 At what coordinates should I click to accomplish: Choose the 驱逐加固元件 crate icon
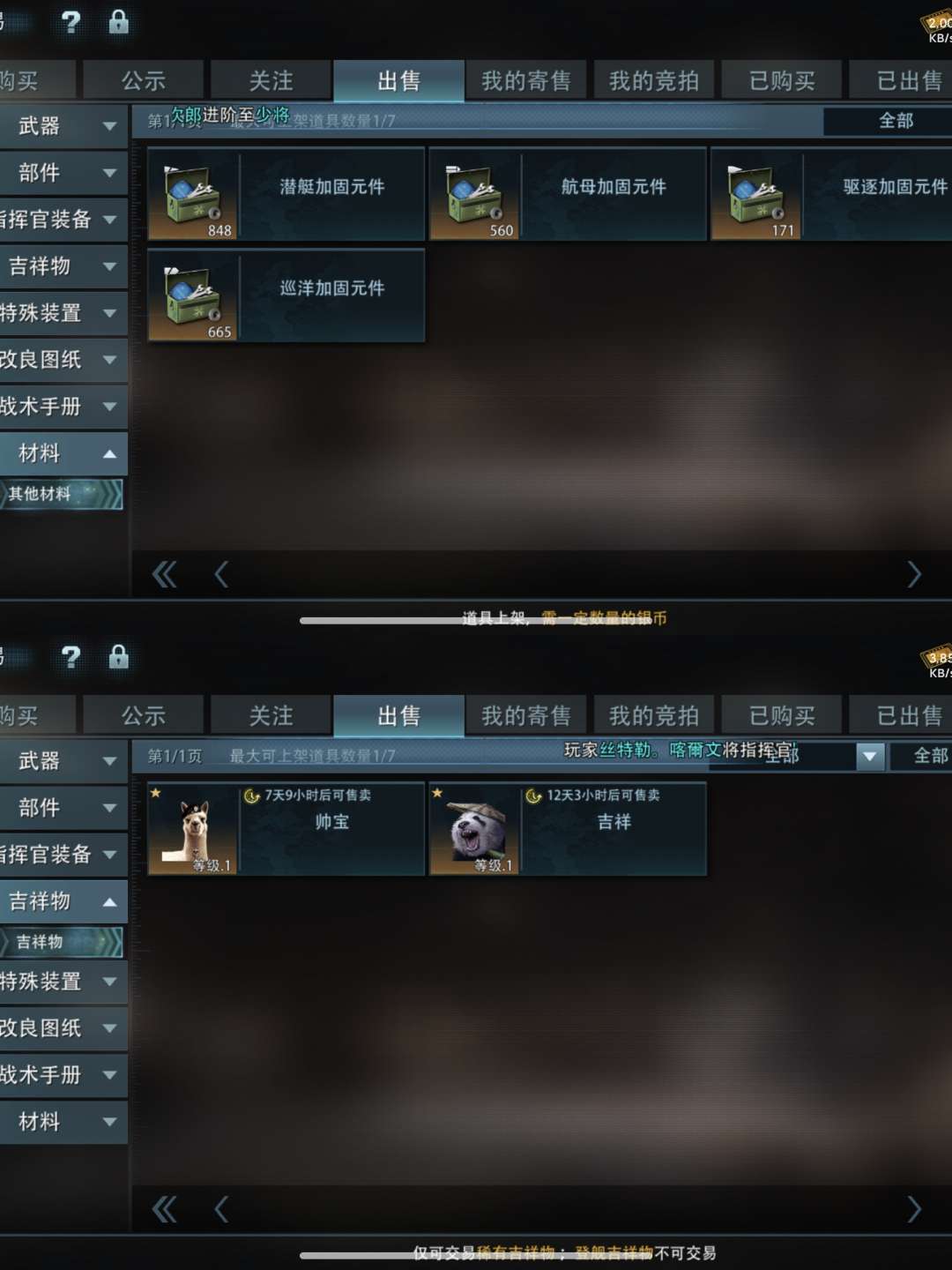(x=756, y=194)
